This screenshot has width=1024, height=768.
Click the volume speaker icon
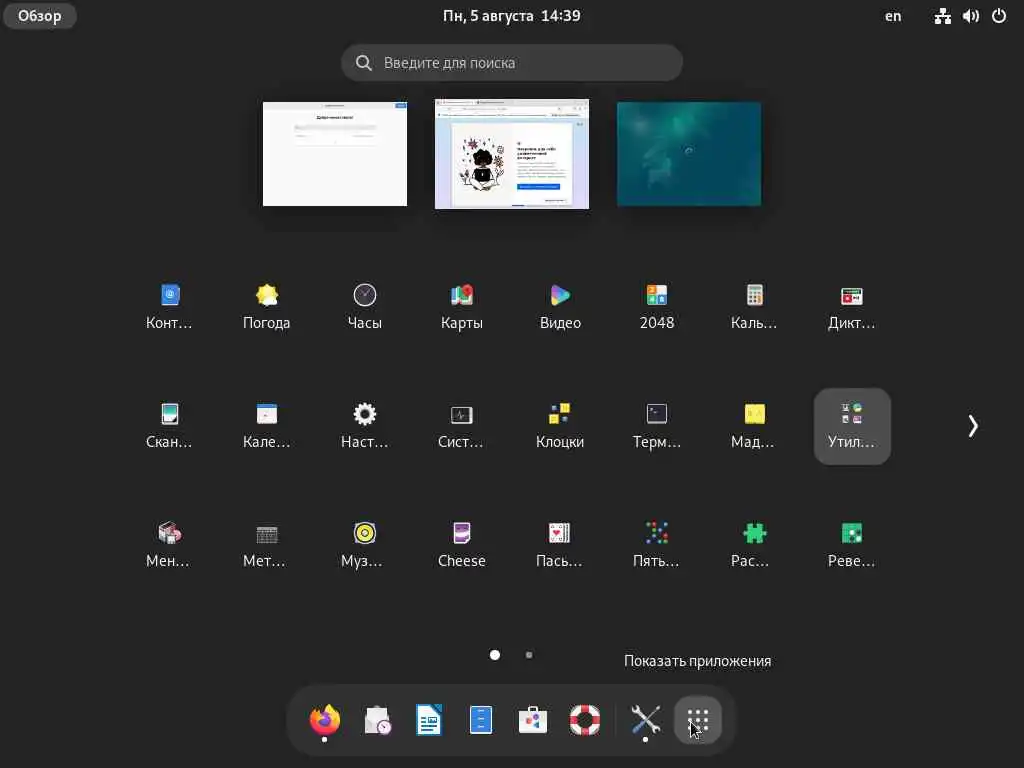(x=970, y=16)
